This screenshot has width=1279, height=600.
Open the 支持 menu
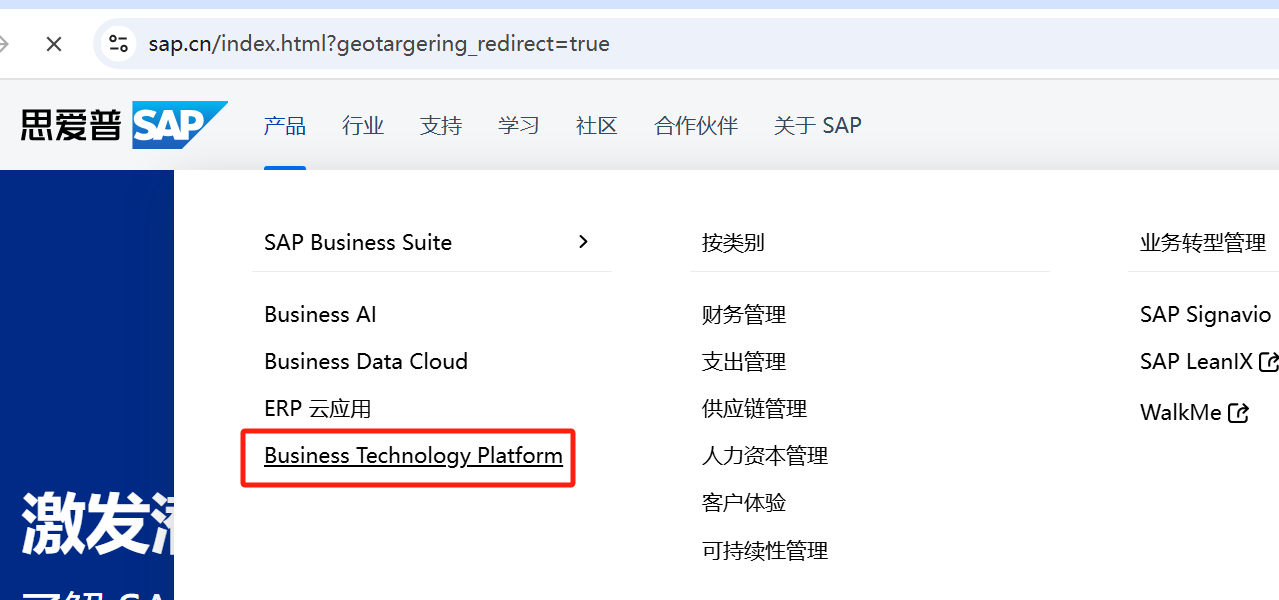(441, 125)
